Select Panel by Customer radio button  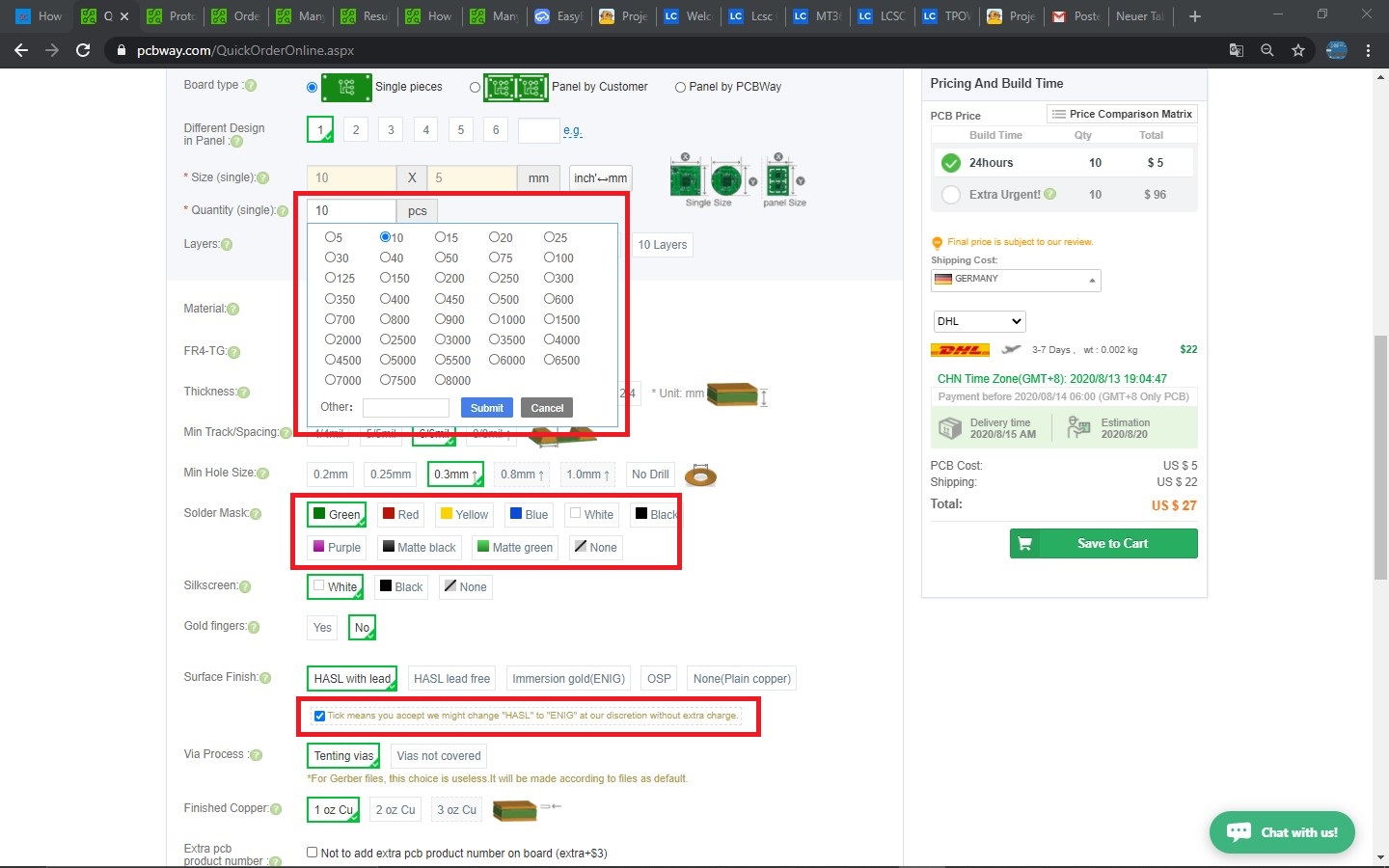(475, 88)
